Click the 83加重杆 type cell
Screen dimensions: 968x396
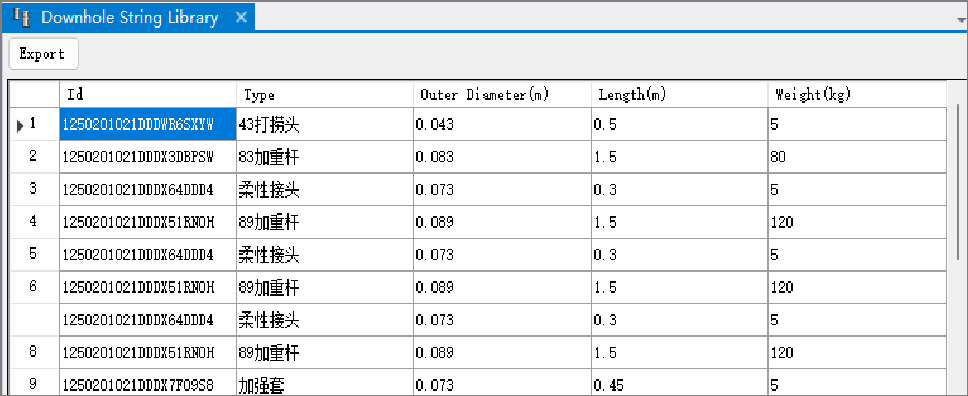(x=325, y=157)
